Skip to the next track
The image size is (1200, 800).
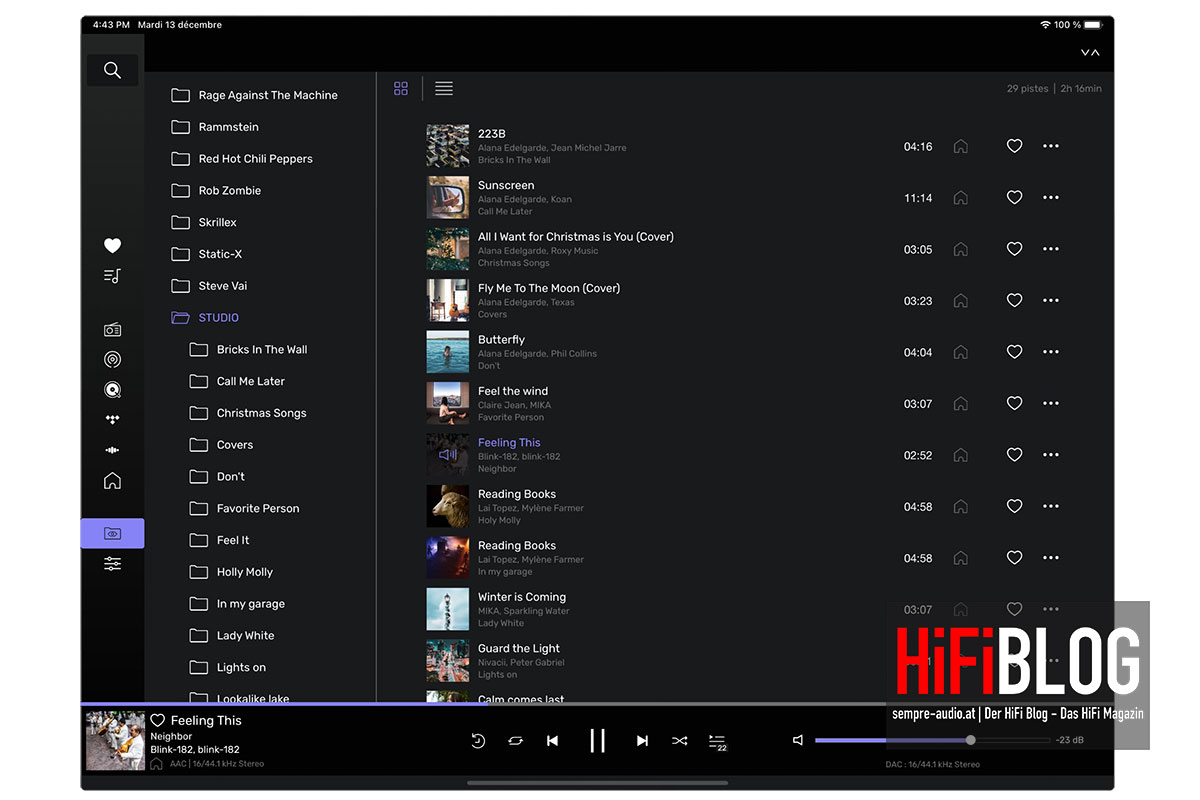(x=642, y=741)
